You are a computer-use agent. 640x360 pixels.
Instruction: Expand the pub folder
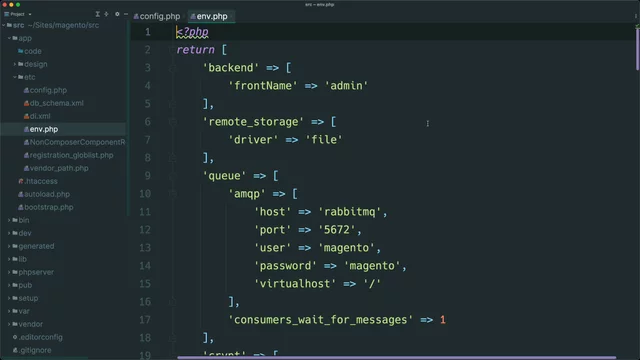pyautogui.click(x=9, y=285)
